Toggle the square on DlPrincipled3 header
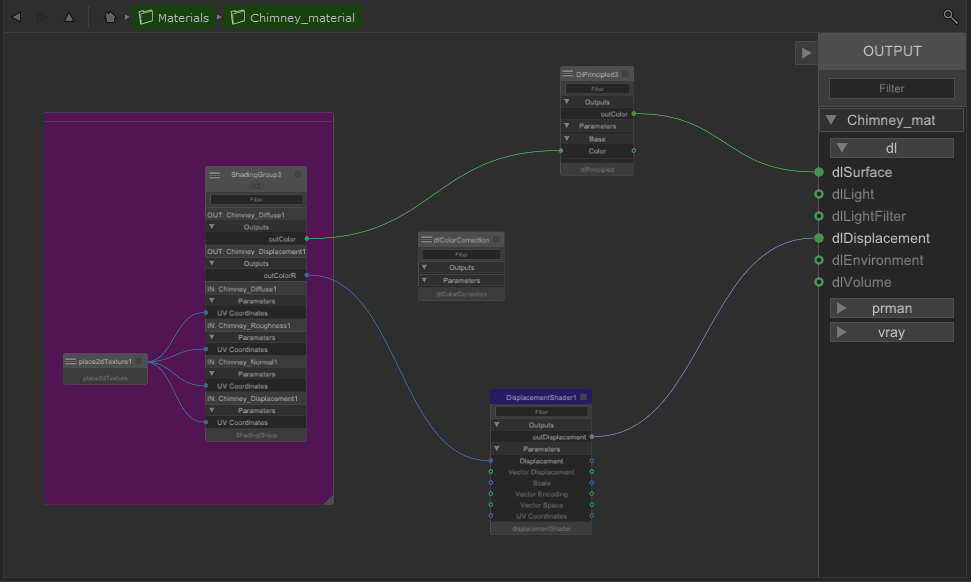This screenshot has width=971, height=582. pyautogui.click(x=625, y=74)
